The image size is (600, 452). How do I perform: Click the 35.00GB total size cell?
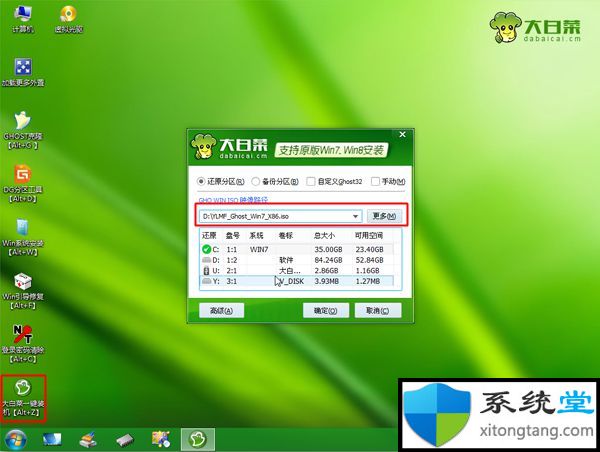coord(328,250)
